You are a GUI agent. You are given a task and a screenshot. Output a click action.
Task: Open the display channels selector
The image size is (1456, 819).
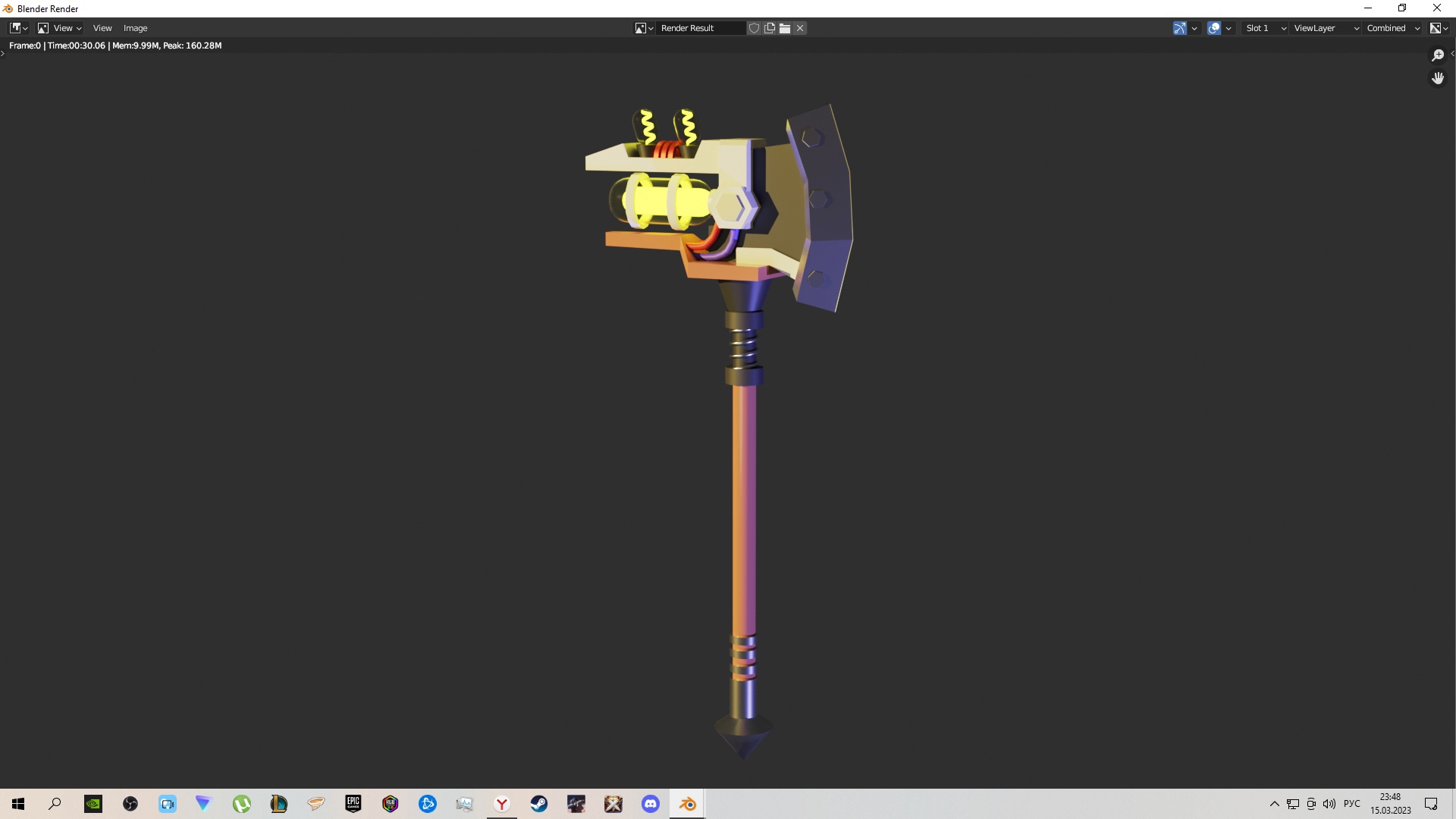pos(1439,28)
